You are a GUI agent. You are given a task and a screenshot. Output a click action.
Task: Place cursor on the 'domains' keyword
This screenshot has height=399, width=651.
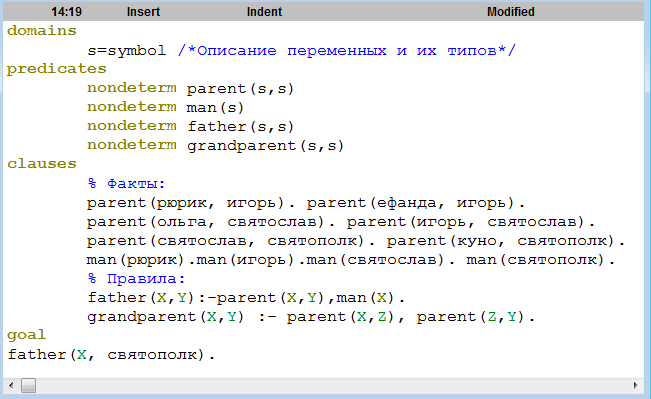pos(42,31)
